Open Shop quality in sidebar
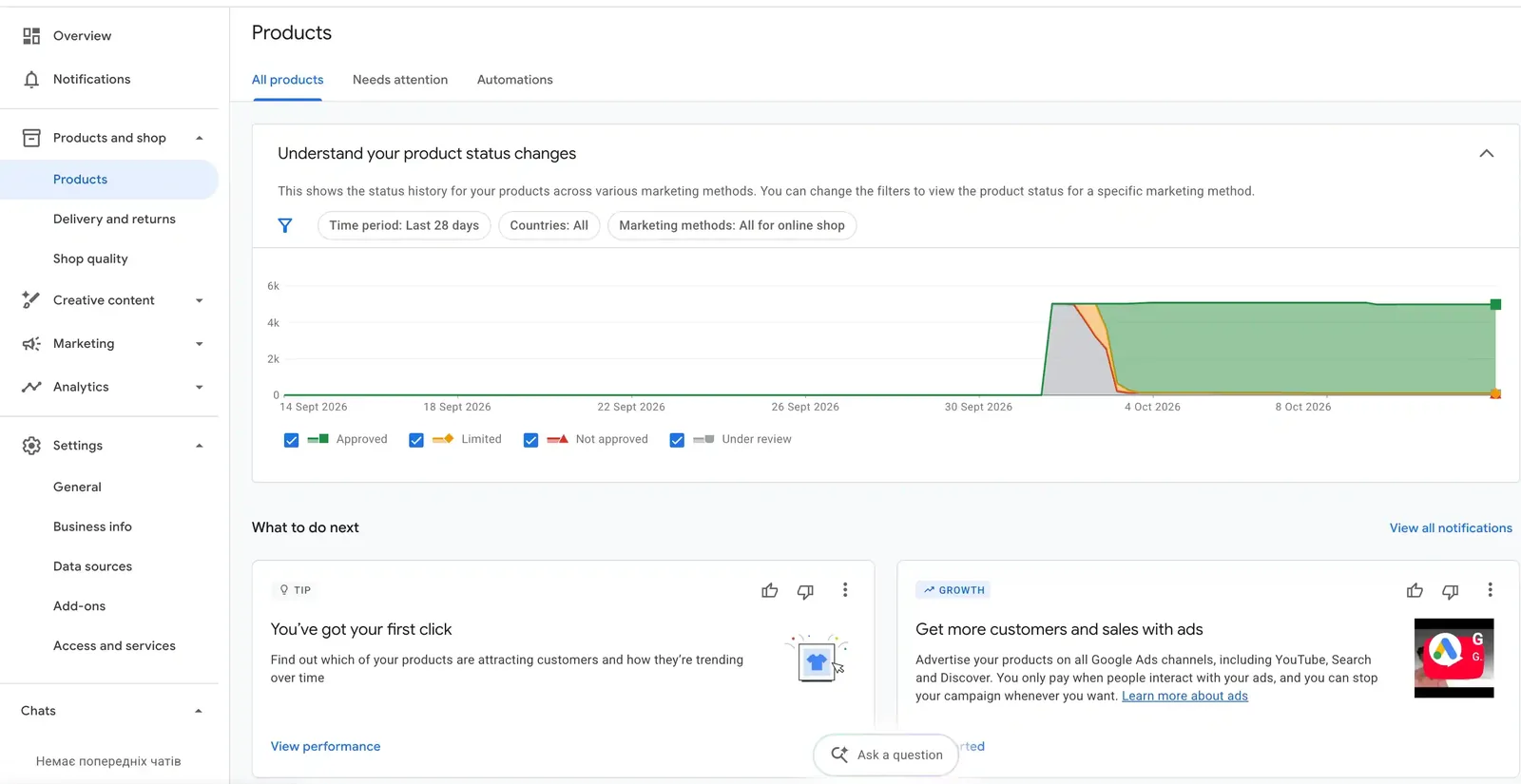Viewport: 1521px width, 784px height. click(90, 259)
